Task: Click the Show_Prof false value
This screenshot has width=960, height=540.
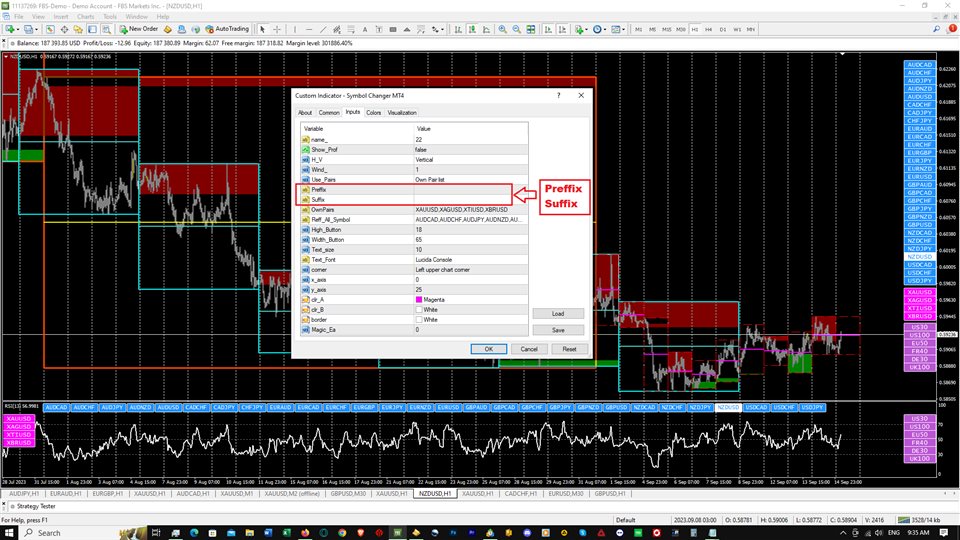Action: tap(471, 149)
